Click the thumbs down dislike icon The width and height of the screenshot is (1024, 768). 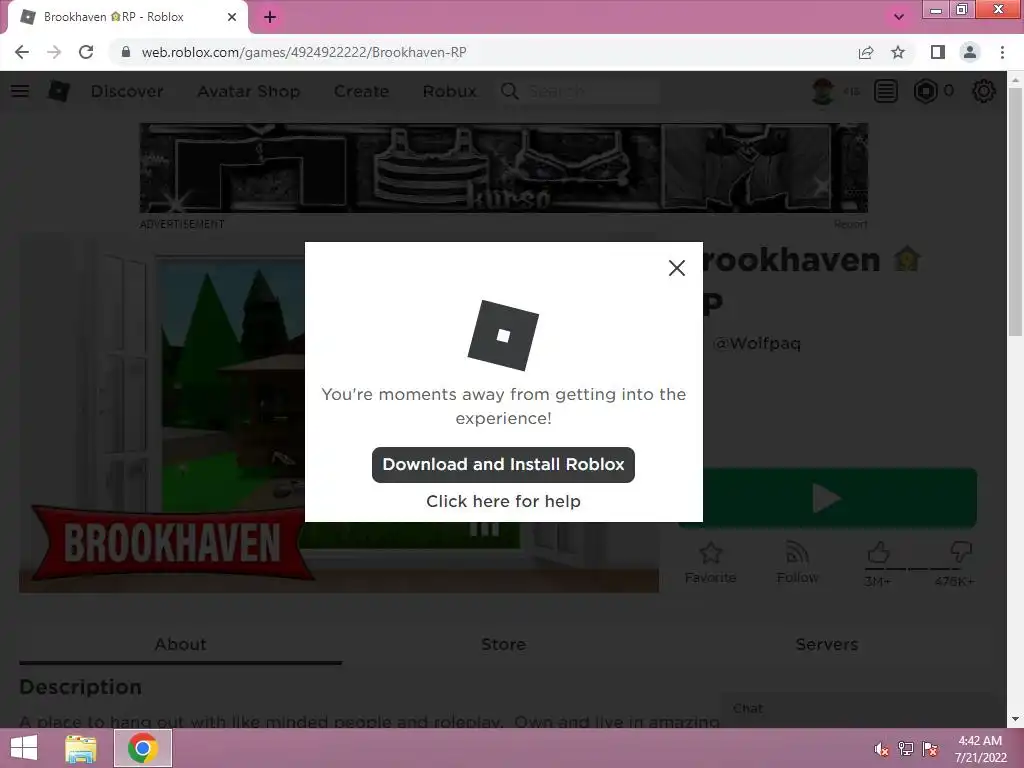(961, 552)
